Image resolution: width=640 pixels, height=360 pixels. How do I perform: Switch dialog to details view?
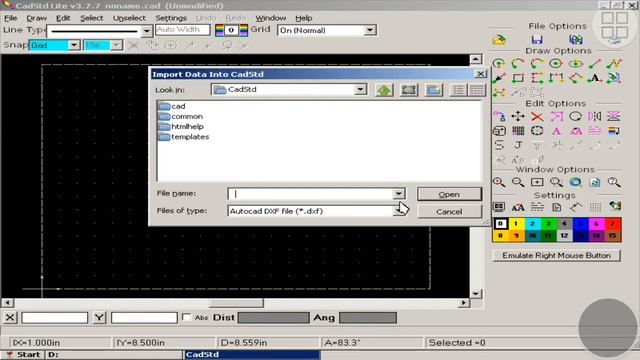point(476,90)
